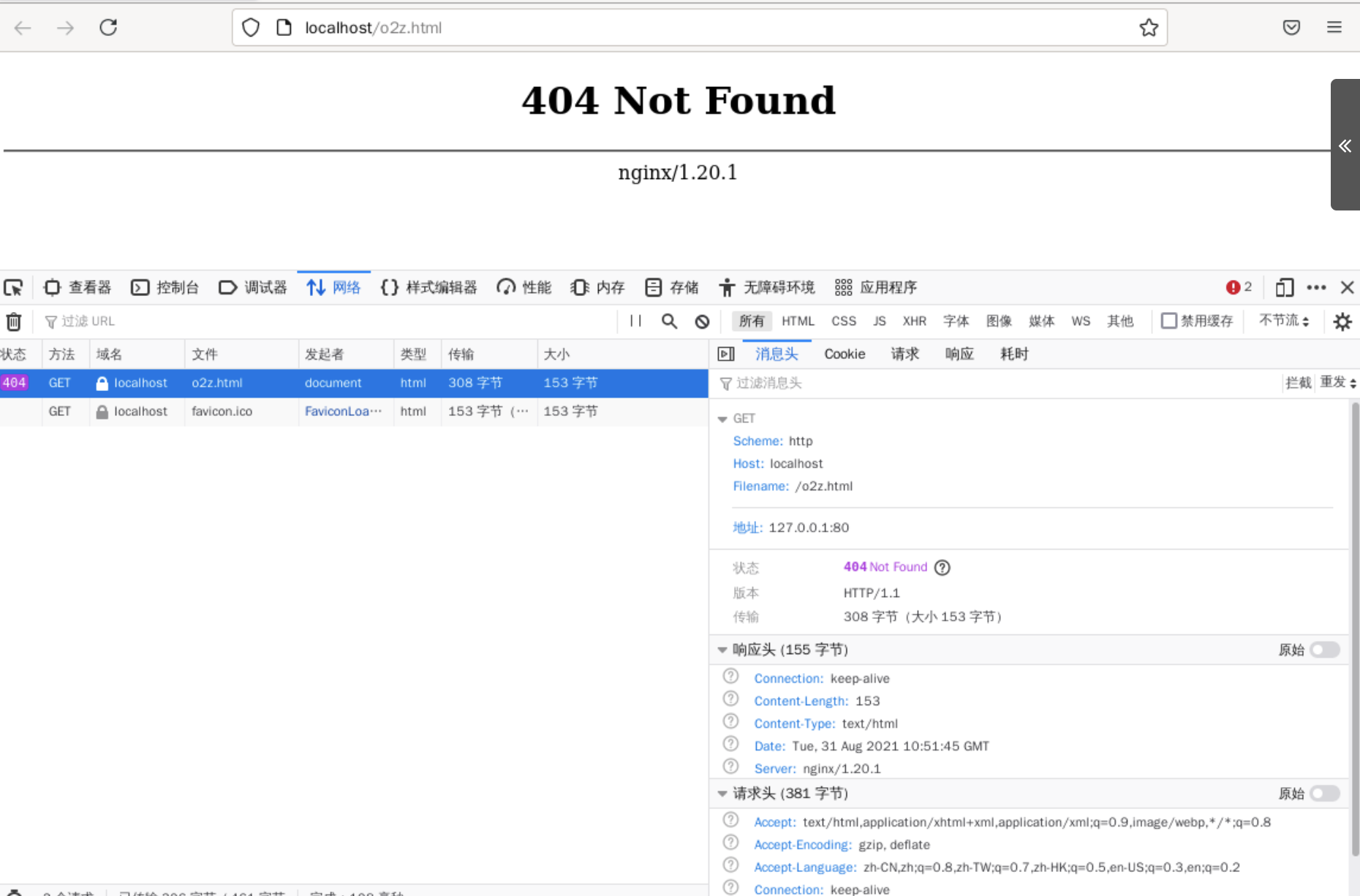
Task: Open the Memory (内存) tab
Action: pos(597,287)
